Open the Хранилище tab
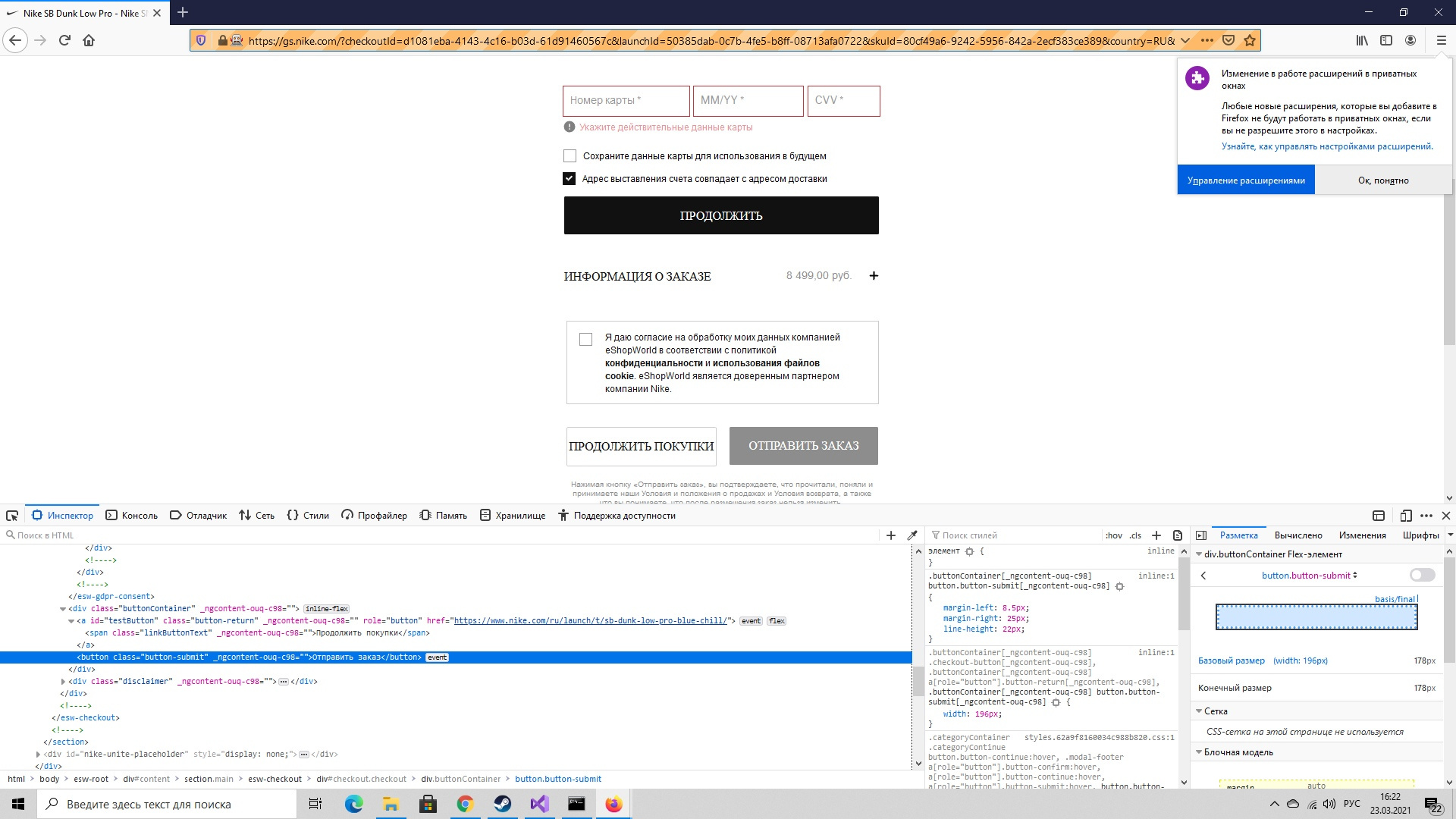This screenshot has width=1456, height=819. click(x=513, y=516)
